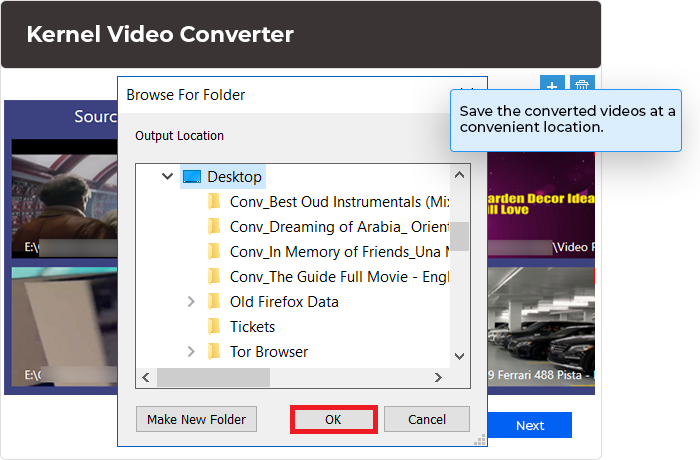Expand the Tor Browser folder
This screenshot has width=700, height=460.
pyautogui.click(x=191, y=352)
